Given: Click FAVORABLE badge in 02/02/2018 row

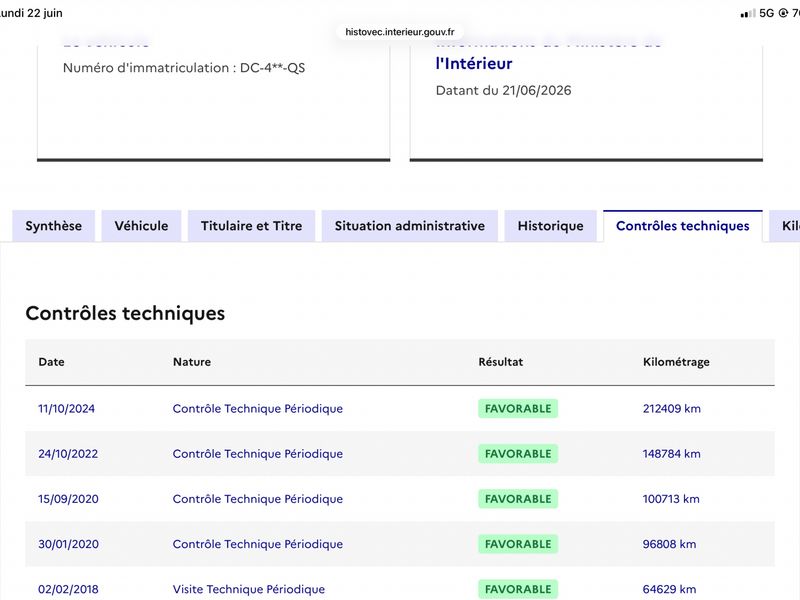Looking at the screenshot, I should point(518,589).
